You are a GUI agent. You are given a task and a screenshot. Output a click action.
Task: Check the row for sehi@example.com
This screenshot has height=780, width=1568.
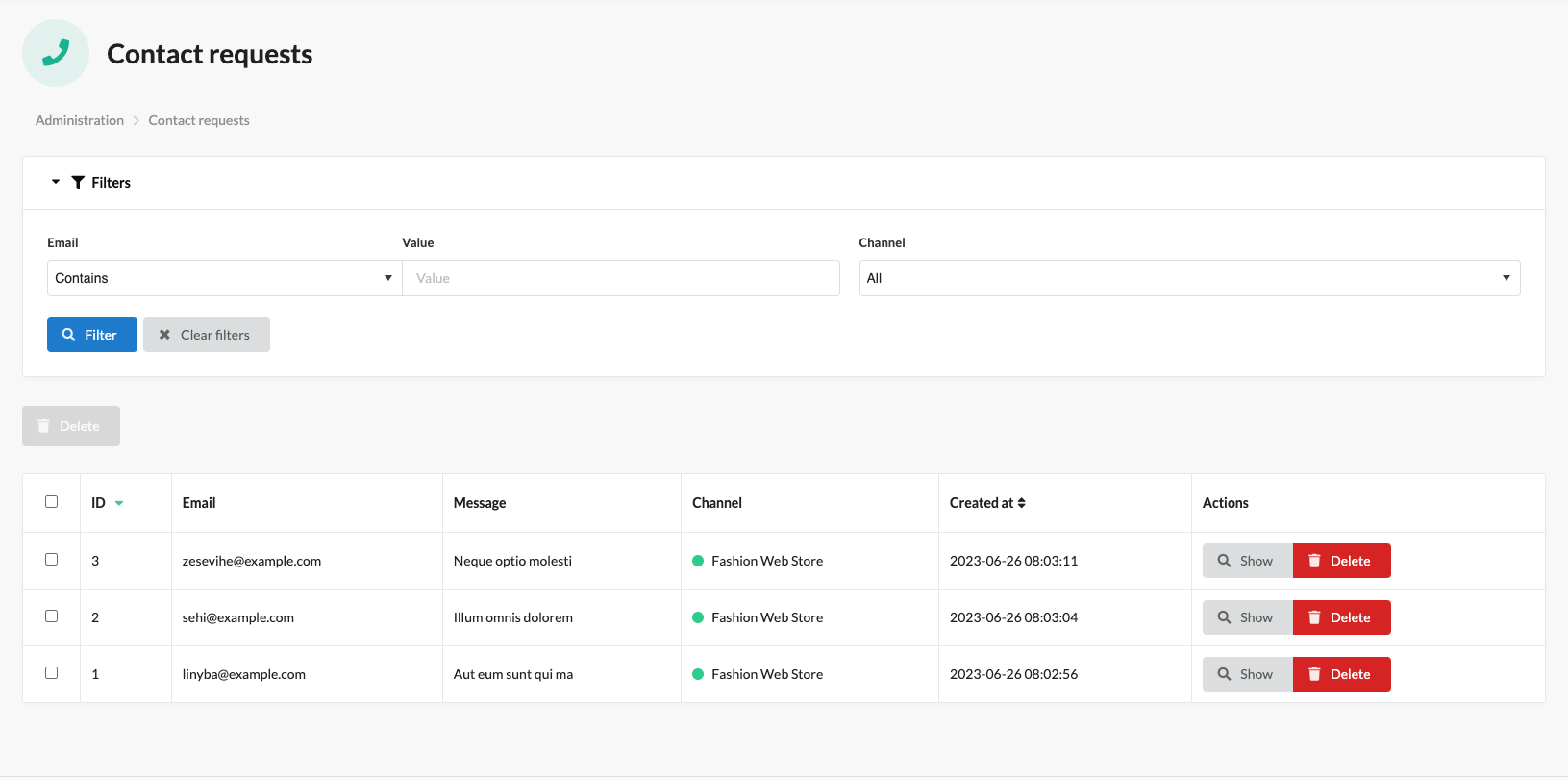tap(52, 616)
